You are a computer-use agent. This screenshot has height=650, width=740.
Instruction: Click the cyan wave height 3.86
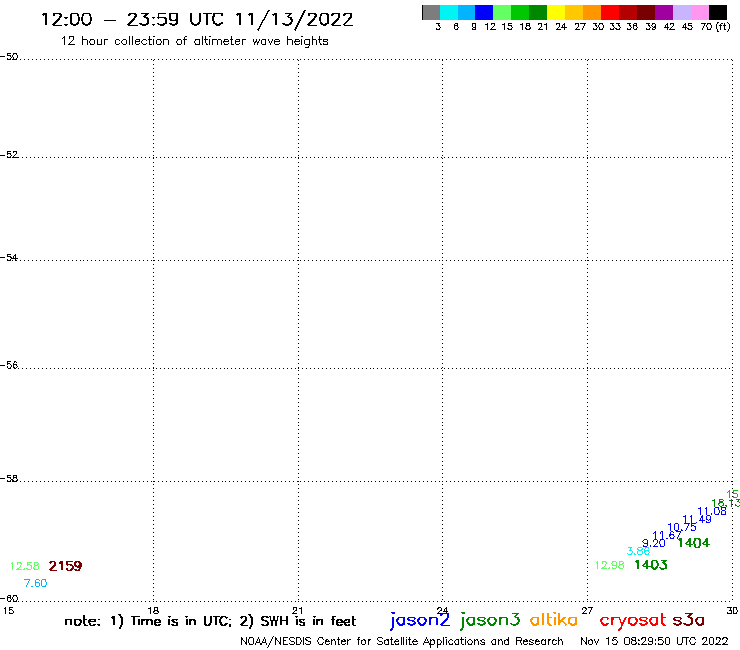pos(638,551)
